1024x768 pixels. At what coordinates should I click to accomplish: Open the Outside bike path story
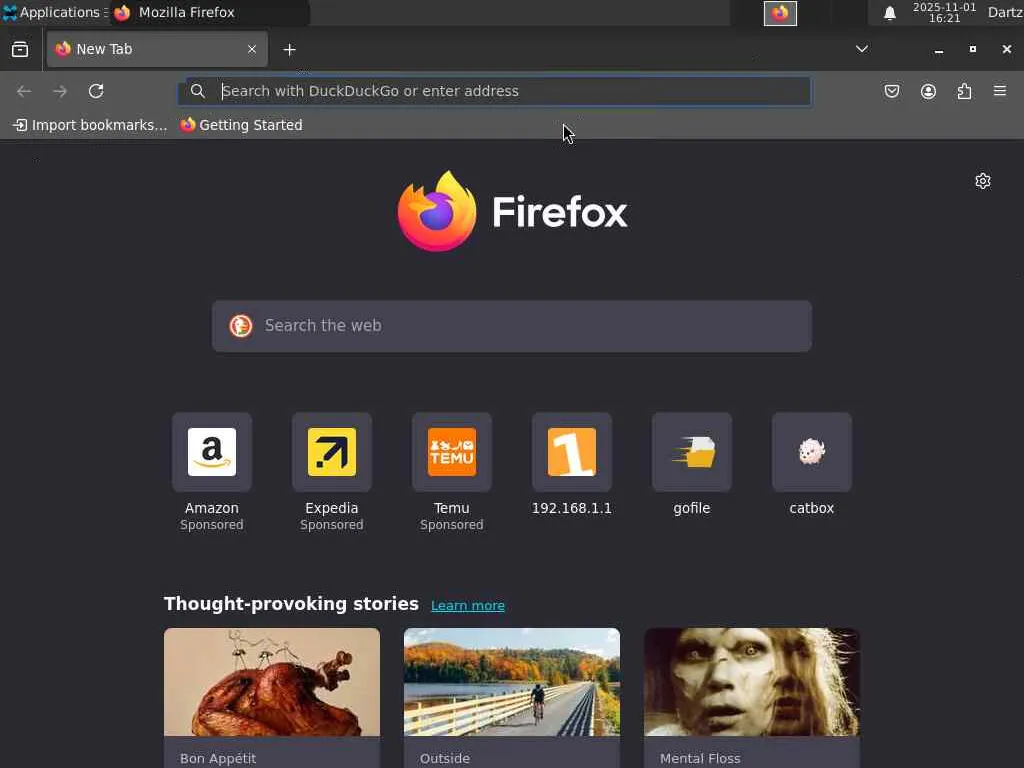[x=512, y=697]
